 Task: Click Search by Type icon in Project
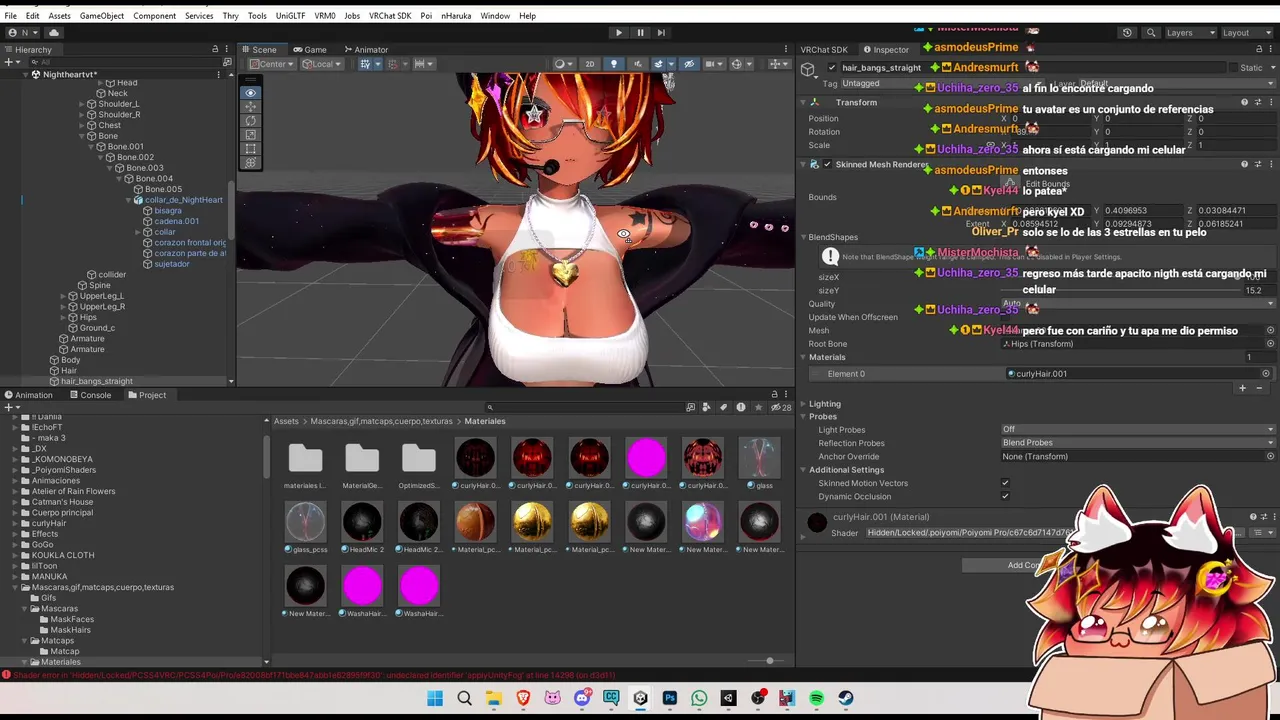pyautogui.click(x=707, y=407)
